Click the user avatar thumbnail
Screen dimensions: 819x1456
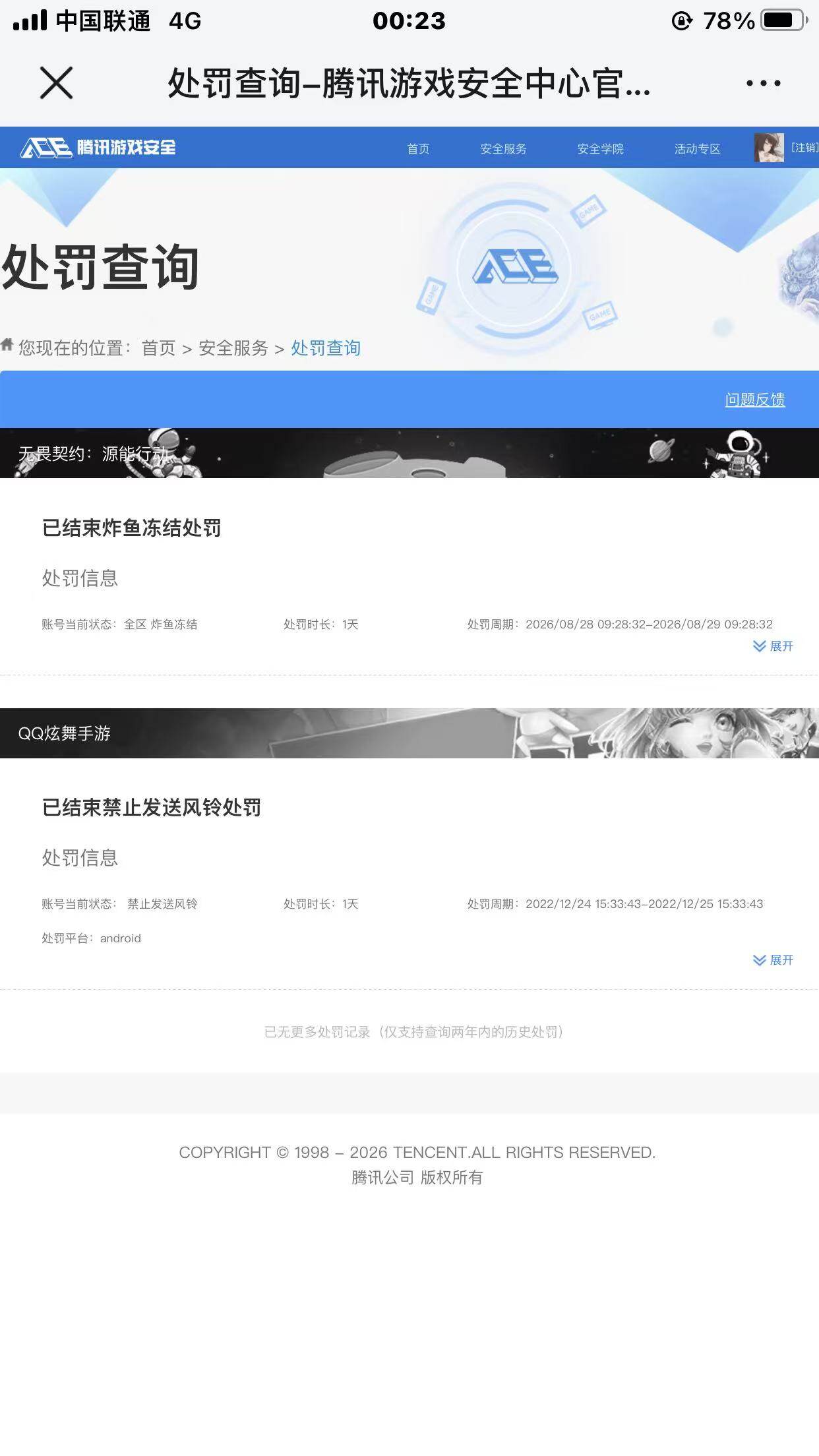pos(769,148)
